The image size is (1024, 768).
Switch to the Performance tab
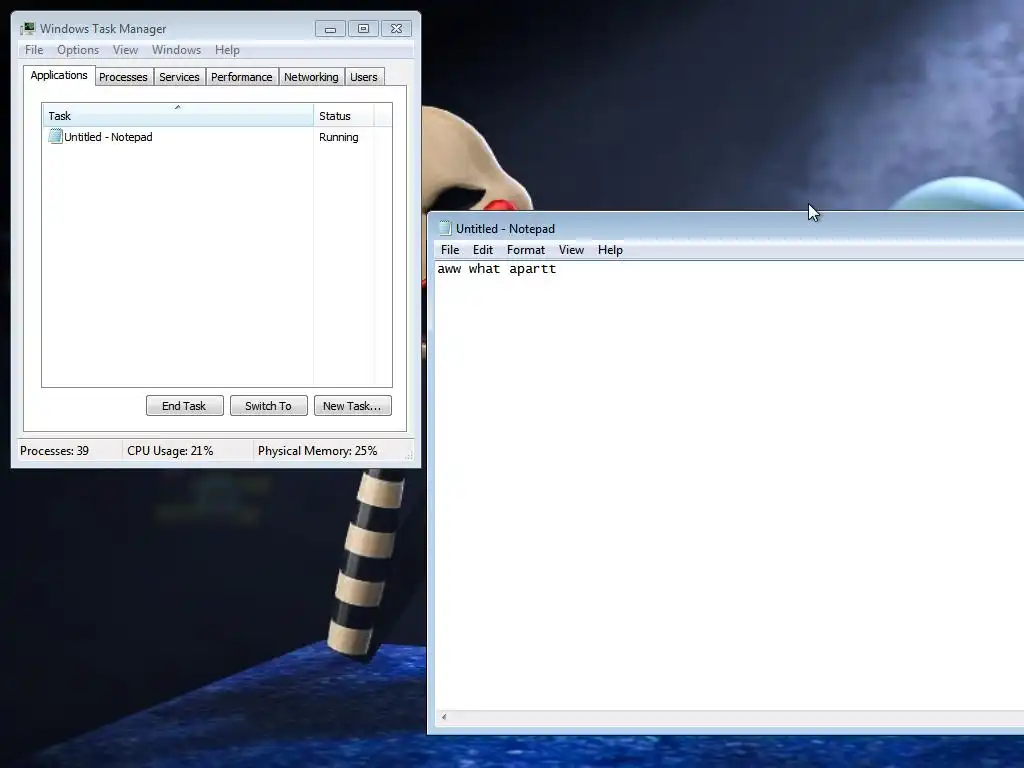pyautogui.click(x=242, y=77)
